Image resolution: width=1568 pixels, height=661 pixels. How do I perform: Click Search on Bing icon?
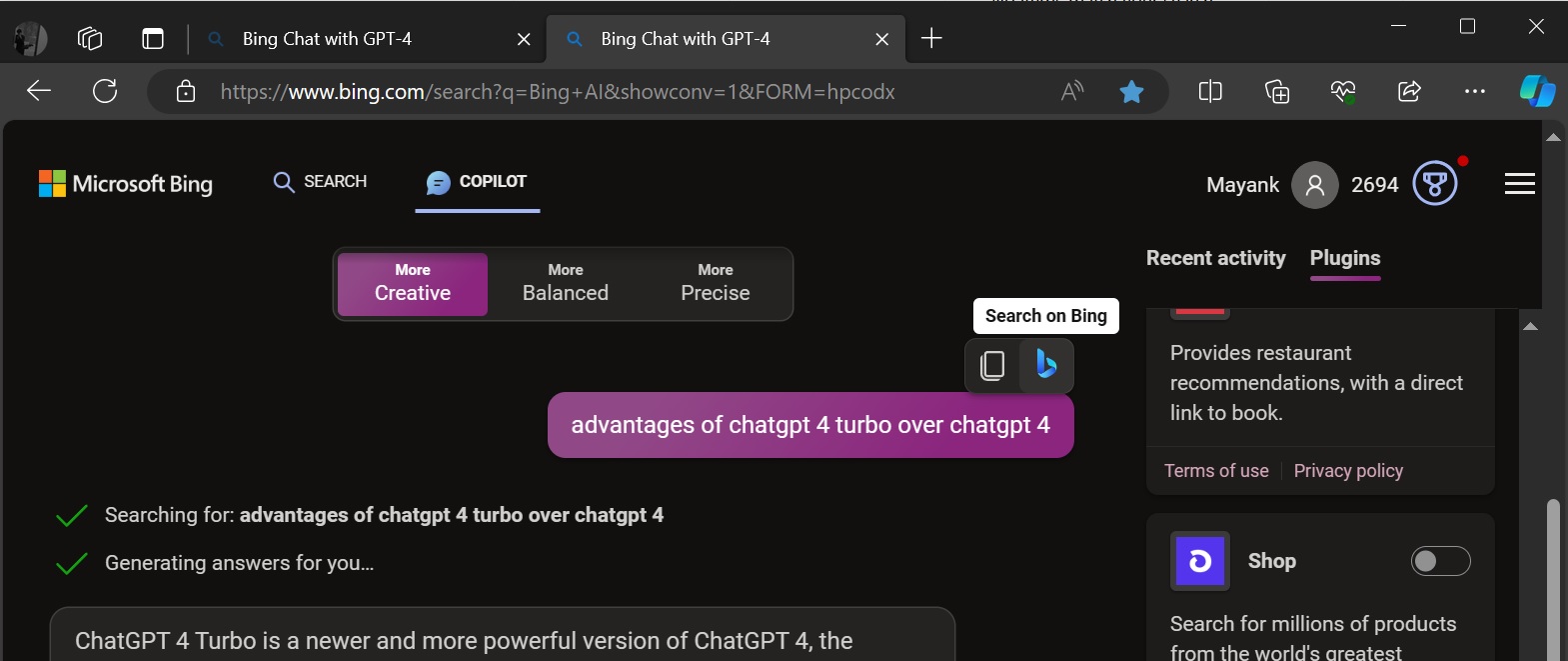(x=1046, y=365)
